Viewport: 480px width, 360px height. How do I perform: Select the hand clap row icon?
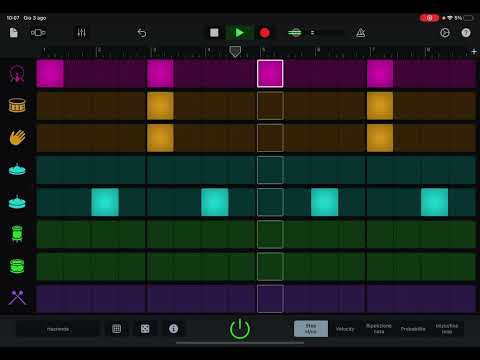(17, 138)
